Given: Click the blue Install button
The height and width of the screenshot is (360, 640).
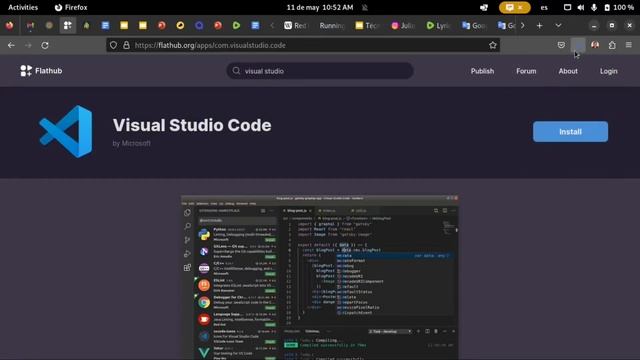Looking at the screenshot, I should (570, 131).
